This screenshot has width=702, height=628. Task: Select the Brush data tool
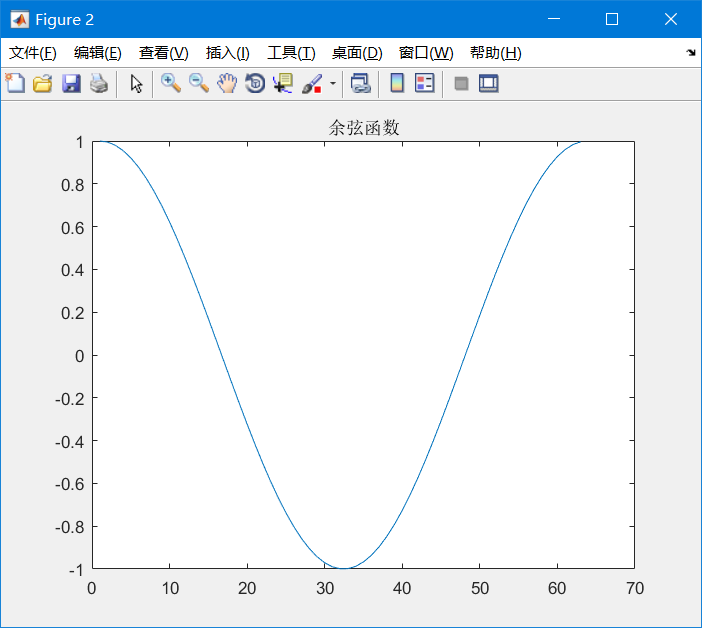[312, 83]
